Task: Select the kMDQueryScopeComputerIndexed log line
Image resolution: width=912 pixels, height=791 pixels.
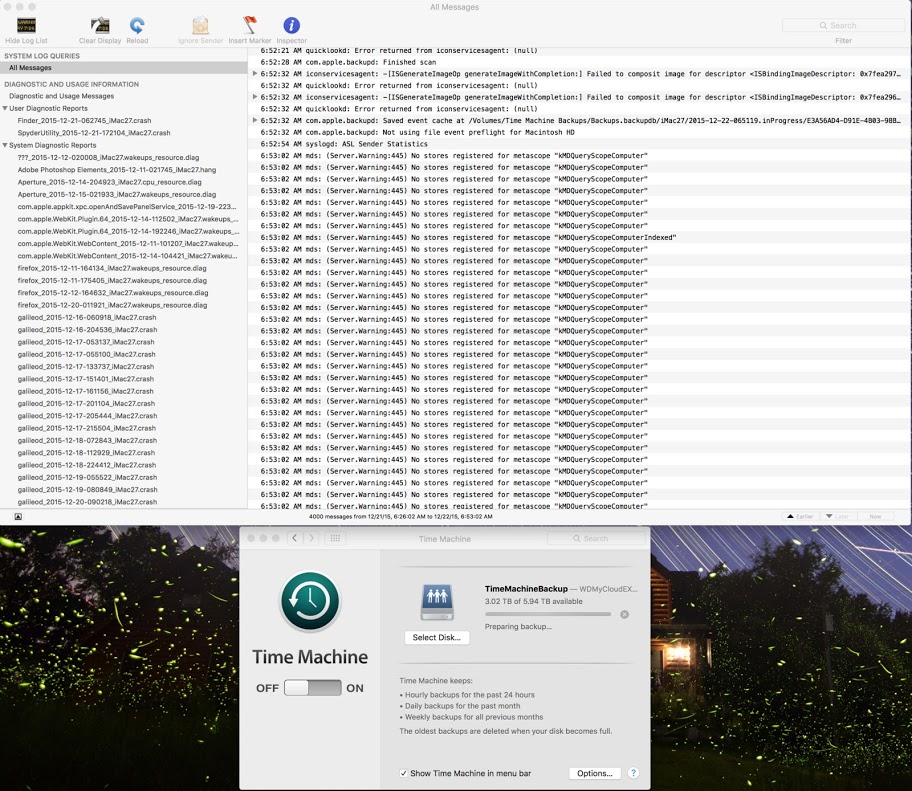Action: click(579, 237)
